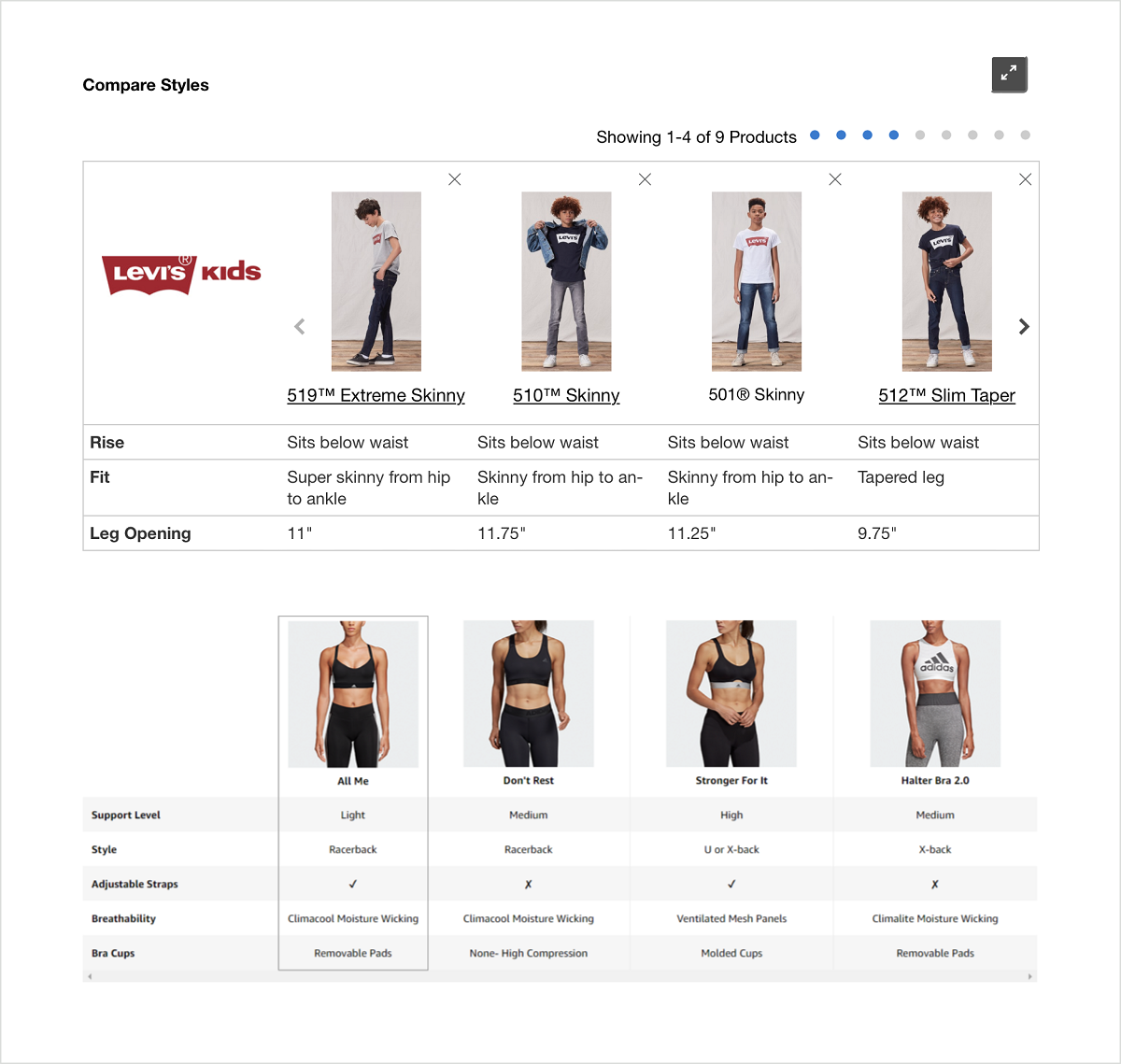Image resolution: width=1121 pixels, height=1064 pixels.
Task: Open the 519™ Extreme Skinny link
Action: pos(376,395)
